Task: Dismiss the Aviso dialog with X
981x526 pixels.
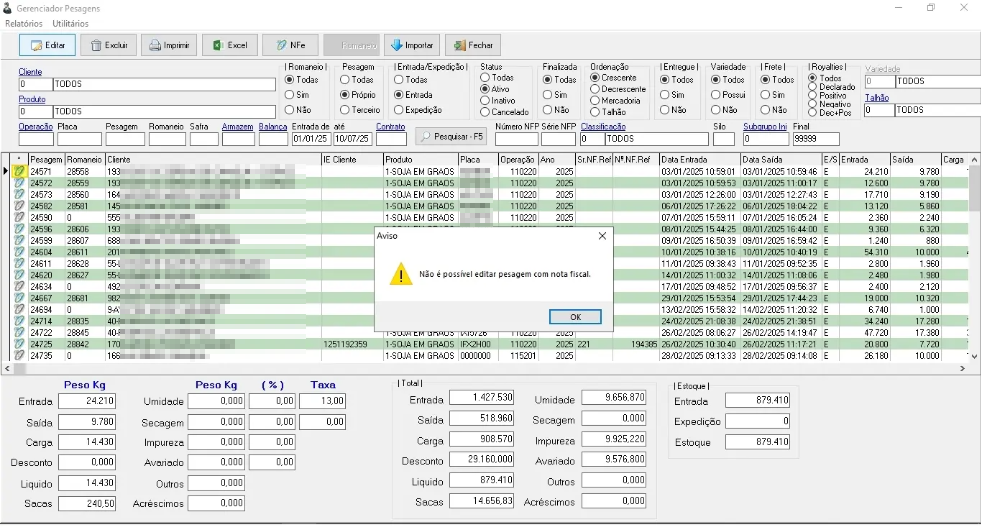Action: point(602,236)
